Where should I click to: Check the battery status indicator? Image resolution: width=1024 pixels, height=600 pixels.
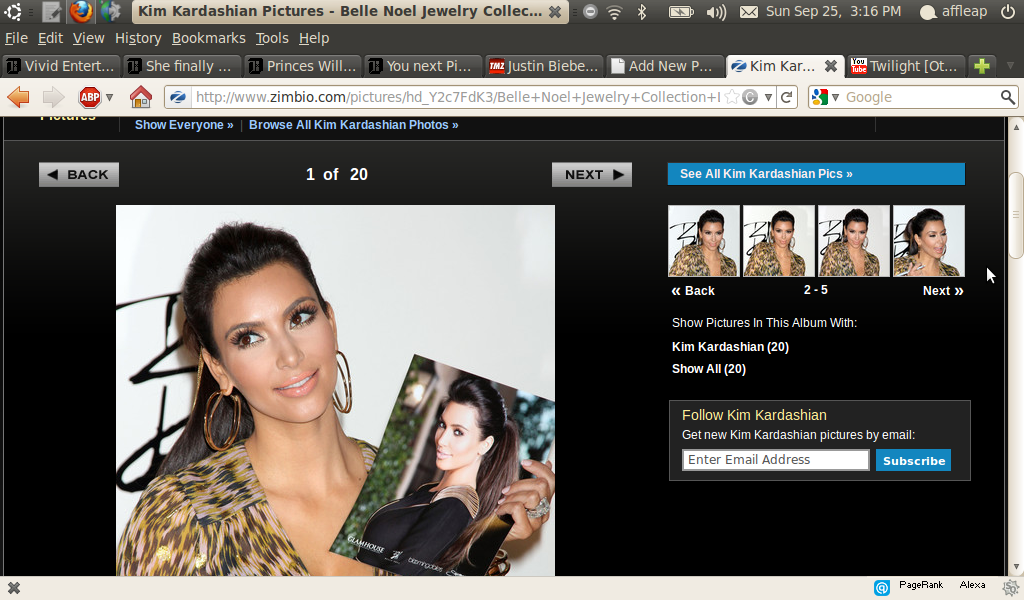(x=680, y=12)
